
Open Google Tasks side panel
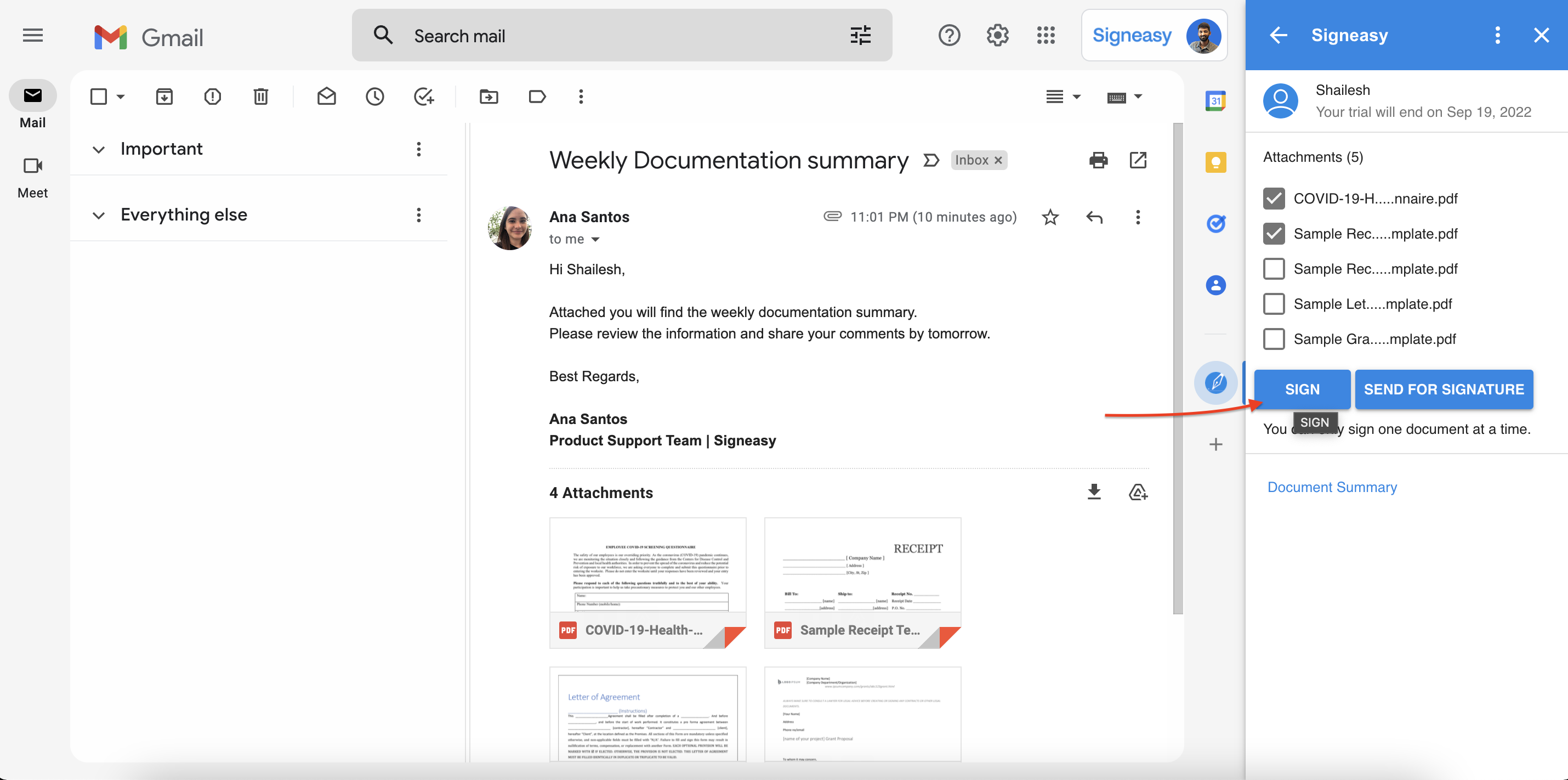click(1215, 223)
